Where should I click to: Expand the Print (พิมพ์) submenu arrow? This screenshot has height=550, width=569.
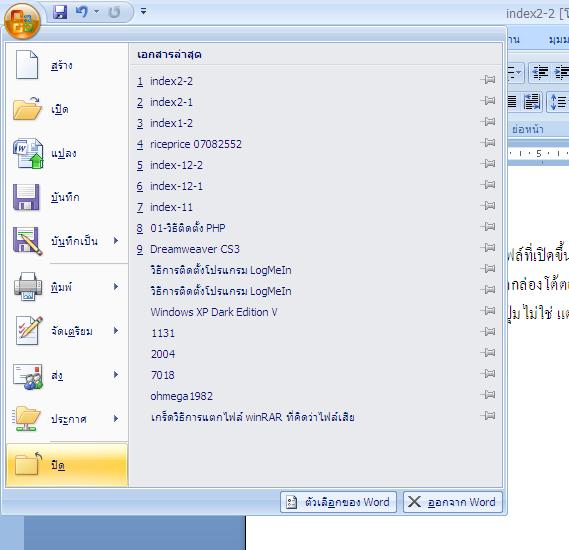[116, 287]
